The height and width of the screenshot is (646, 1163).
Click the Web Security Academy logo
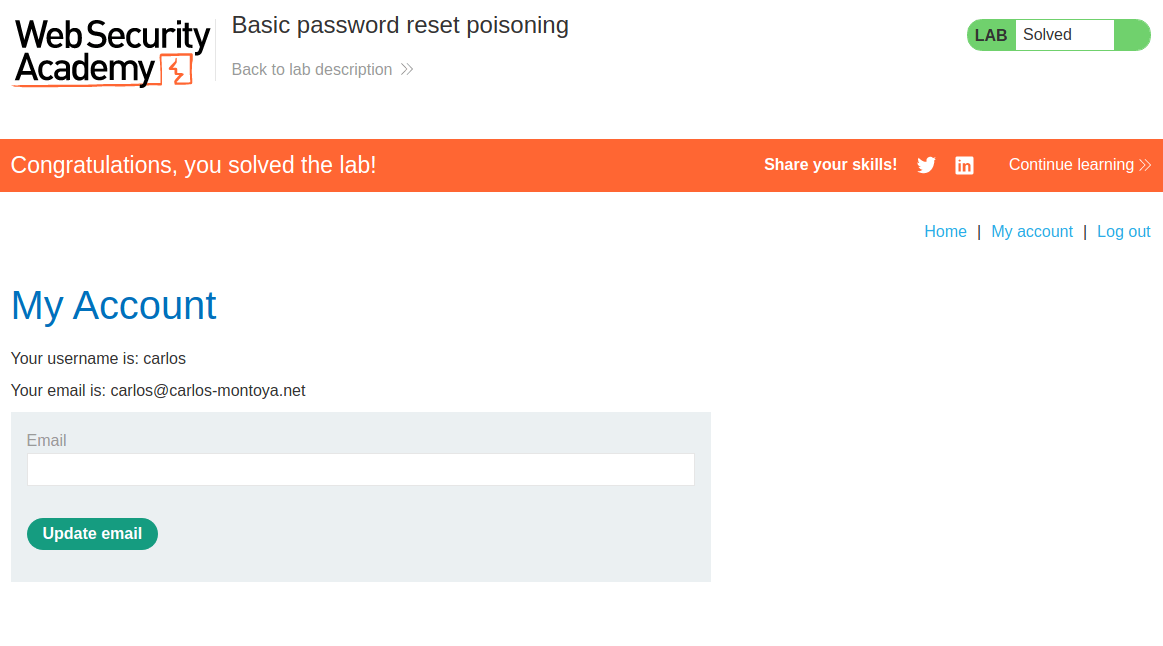[x=111, y=52]
